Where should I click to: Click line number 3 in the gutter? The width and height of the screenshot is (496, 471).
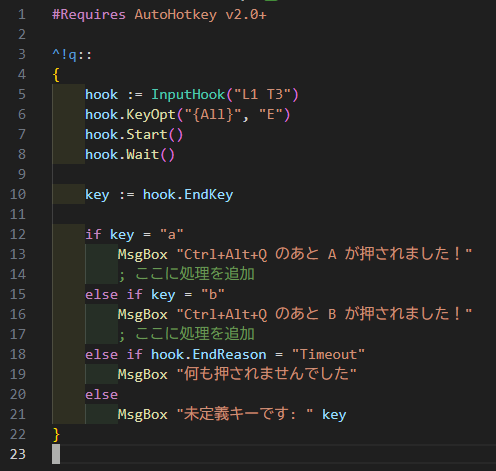(22, 54)
